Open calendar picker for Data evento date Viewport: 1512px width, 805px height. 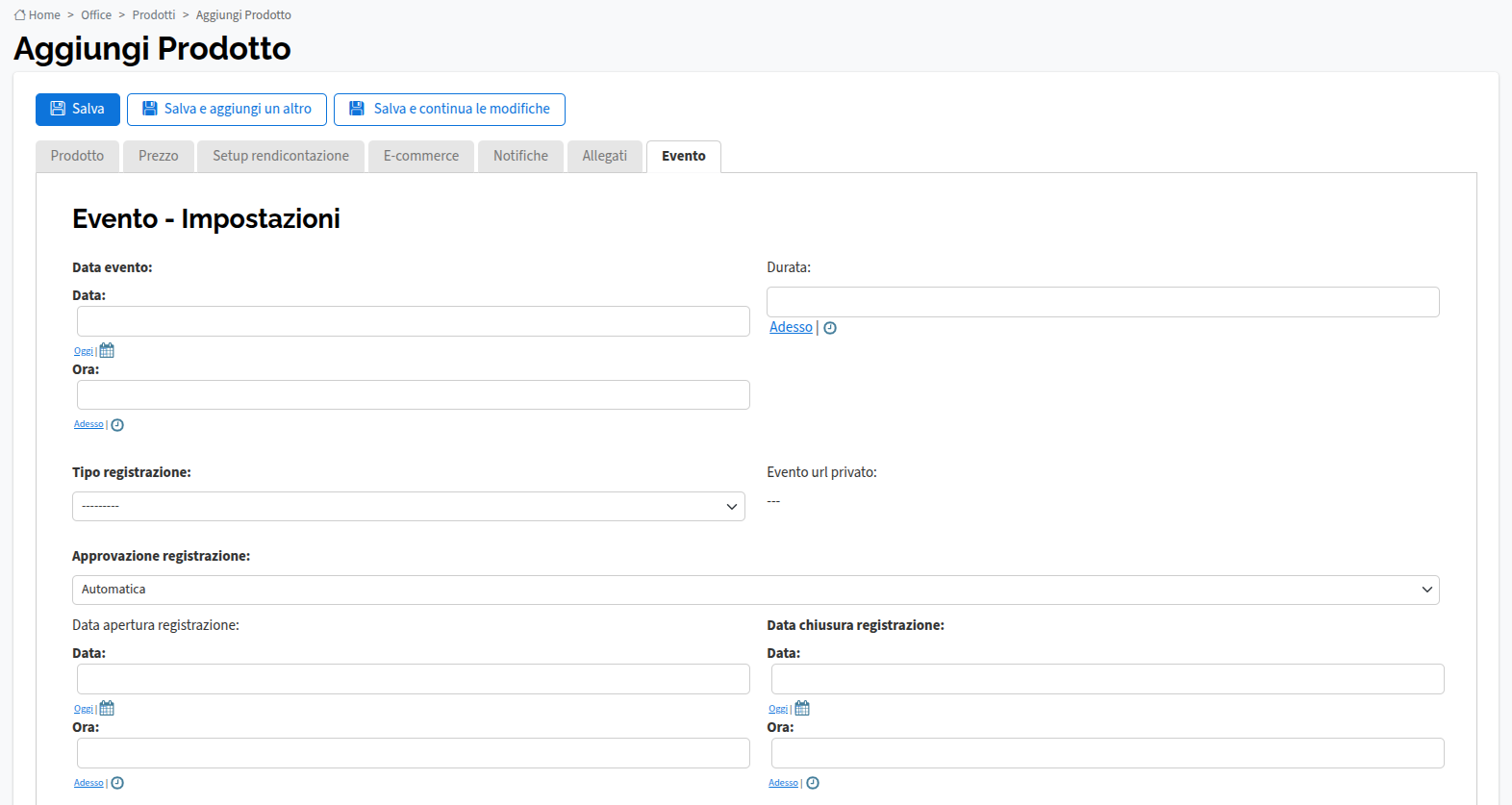point(107,351)
